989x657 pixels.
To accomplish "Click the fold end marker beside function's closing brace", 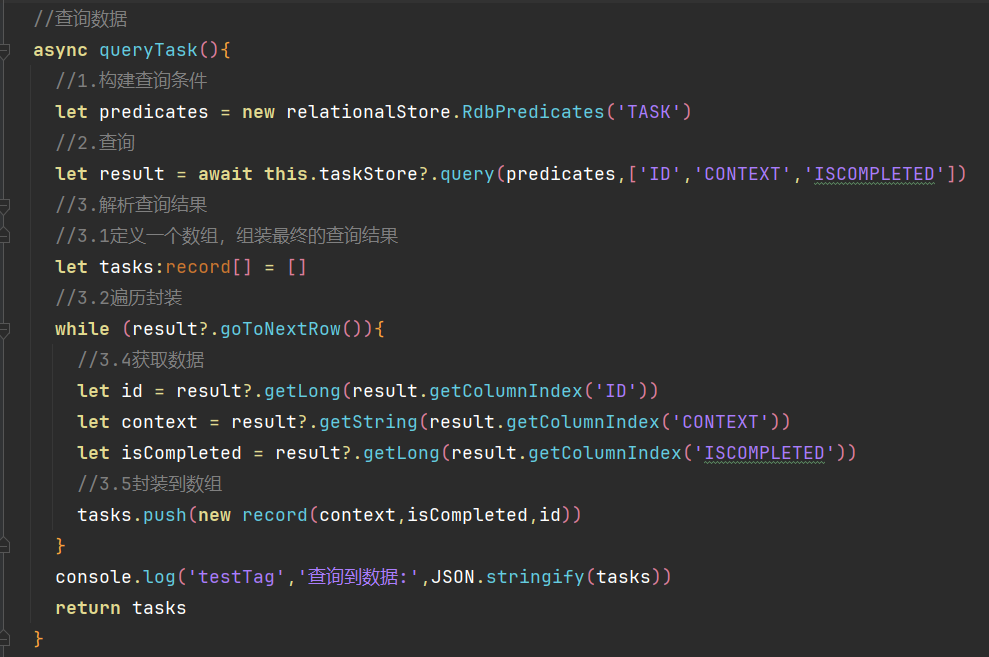I will click(x=4, y=639).
